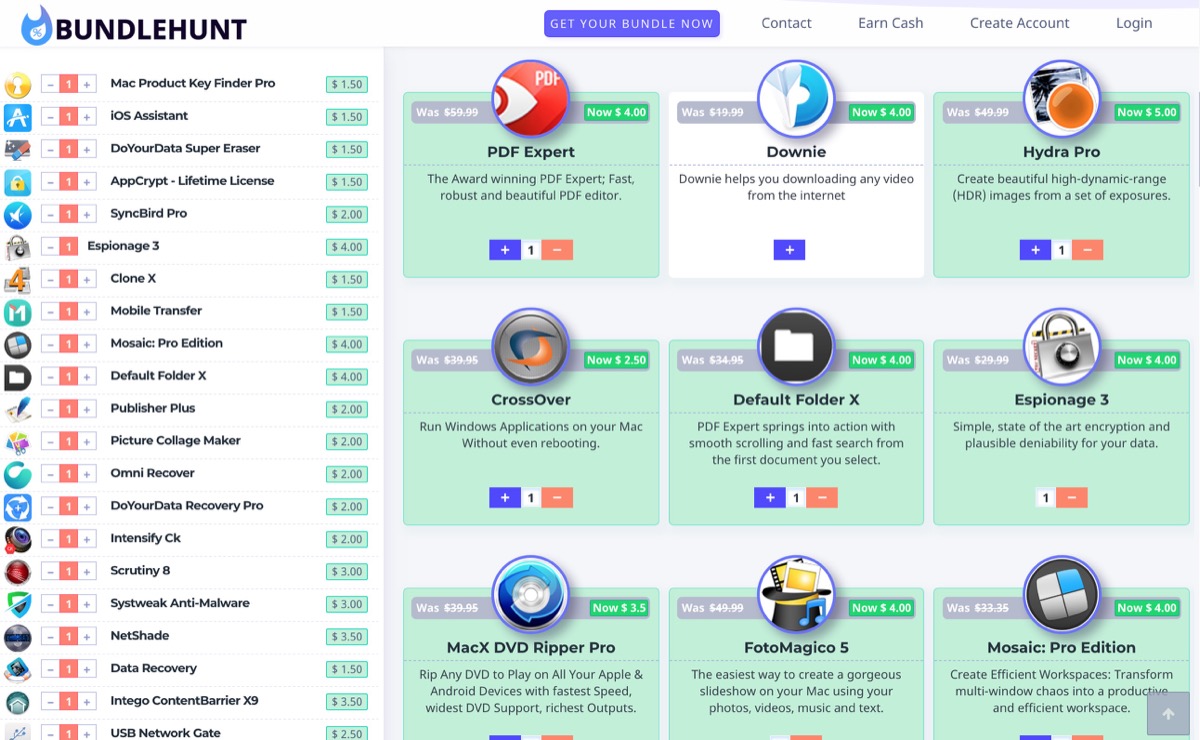Increase Hydra Pro quantity with plus

coord(1035,250)
